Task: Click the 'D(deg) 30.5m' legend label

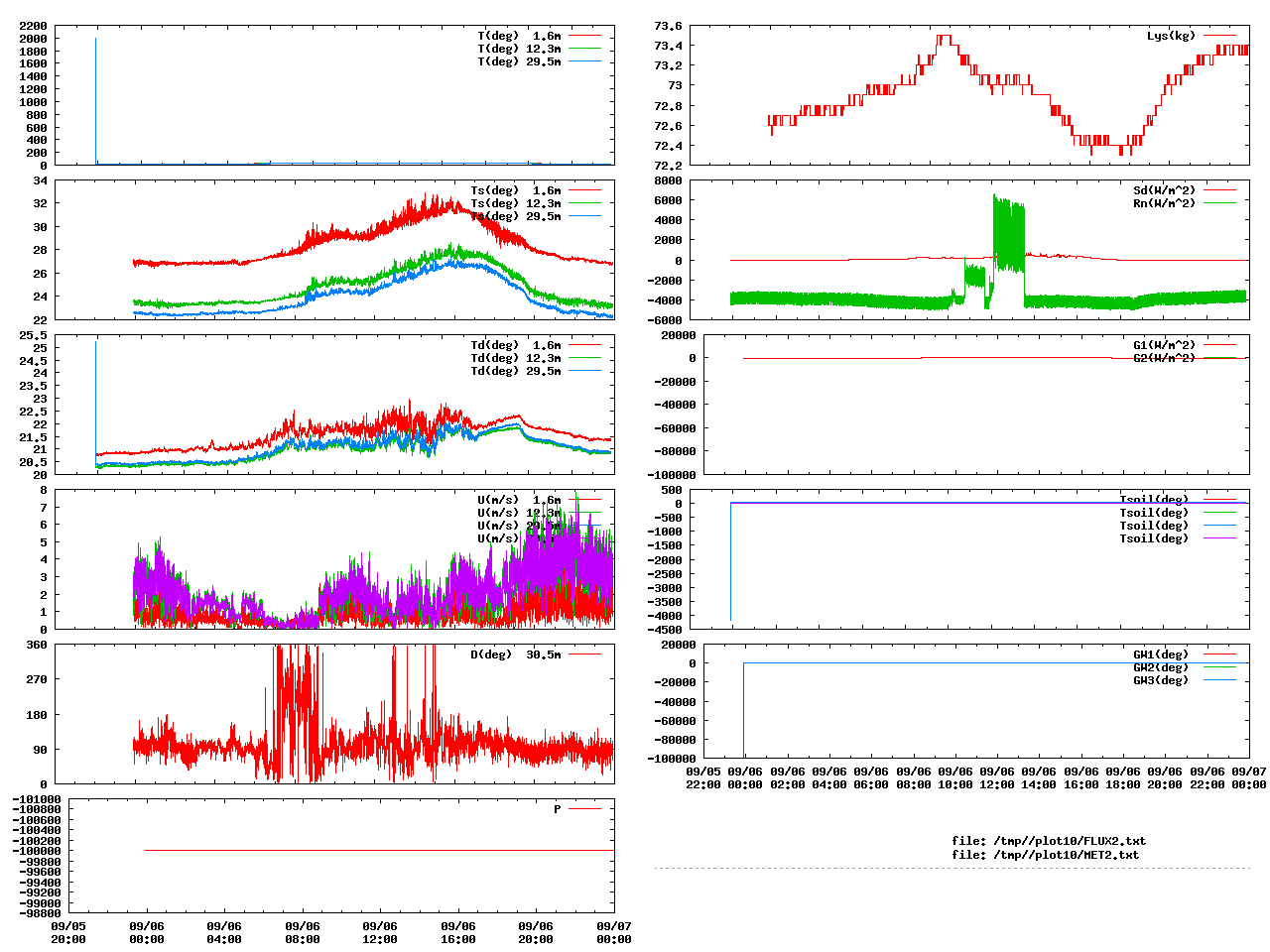Action: point(516,654)
